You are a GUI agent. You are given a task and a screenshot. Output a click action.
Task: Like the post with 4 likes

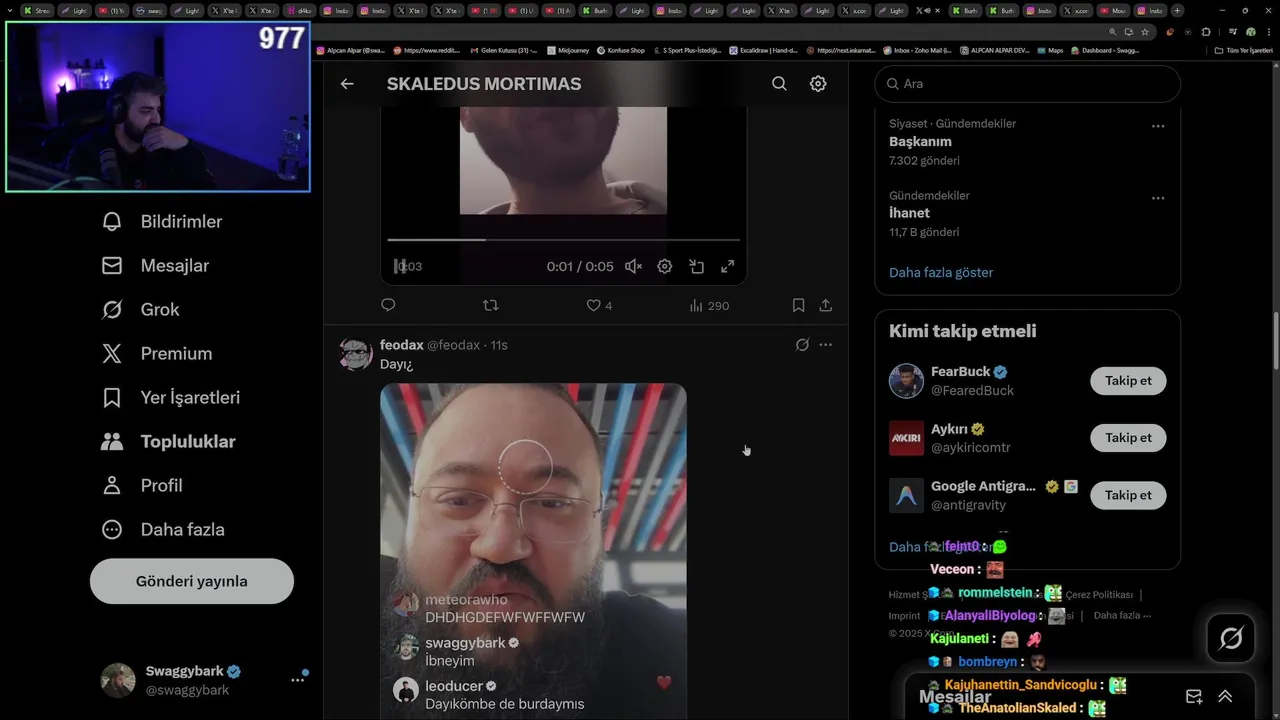tap(599, 305)
